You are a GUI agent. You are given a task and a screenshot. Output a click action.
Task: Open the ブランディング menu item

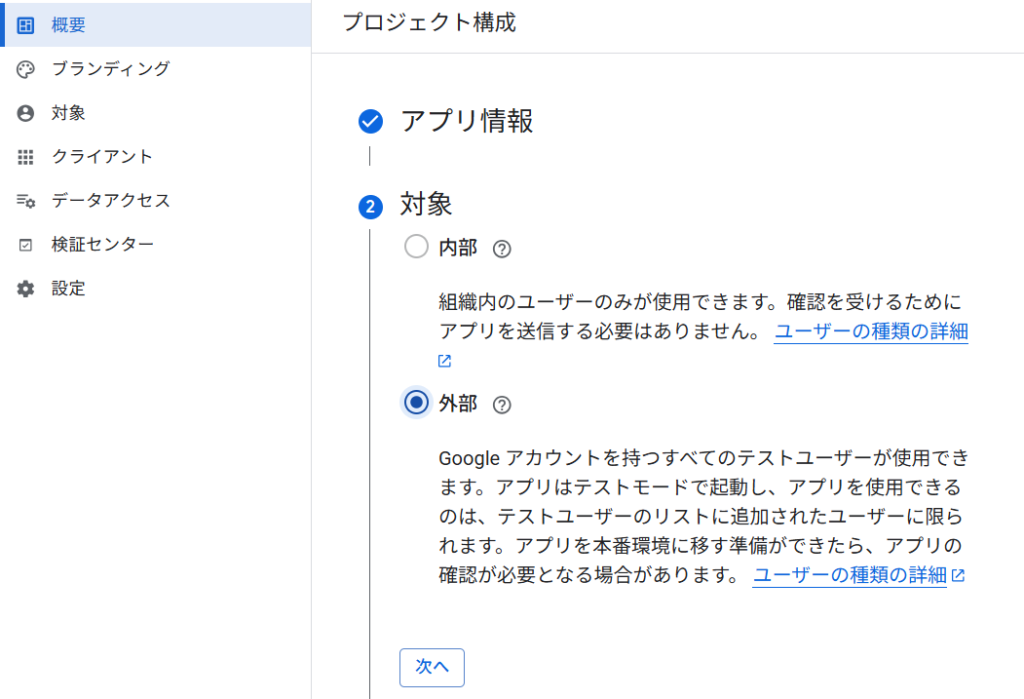click(x=110, y=69)
